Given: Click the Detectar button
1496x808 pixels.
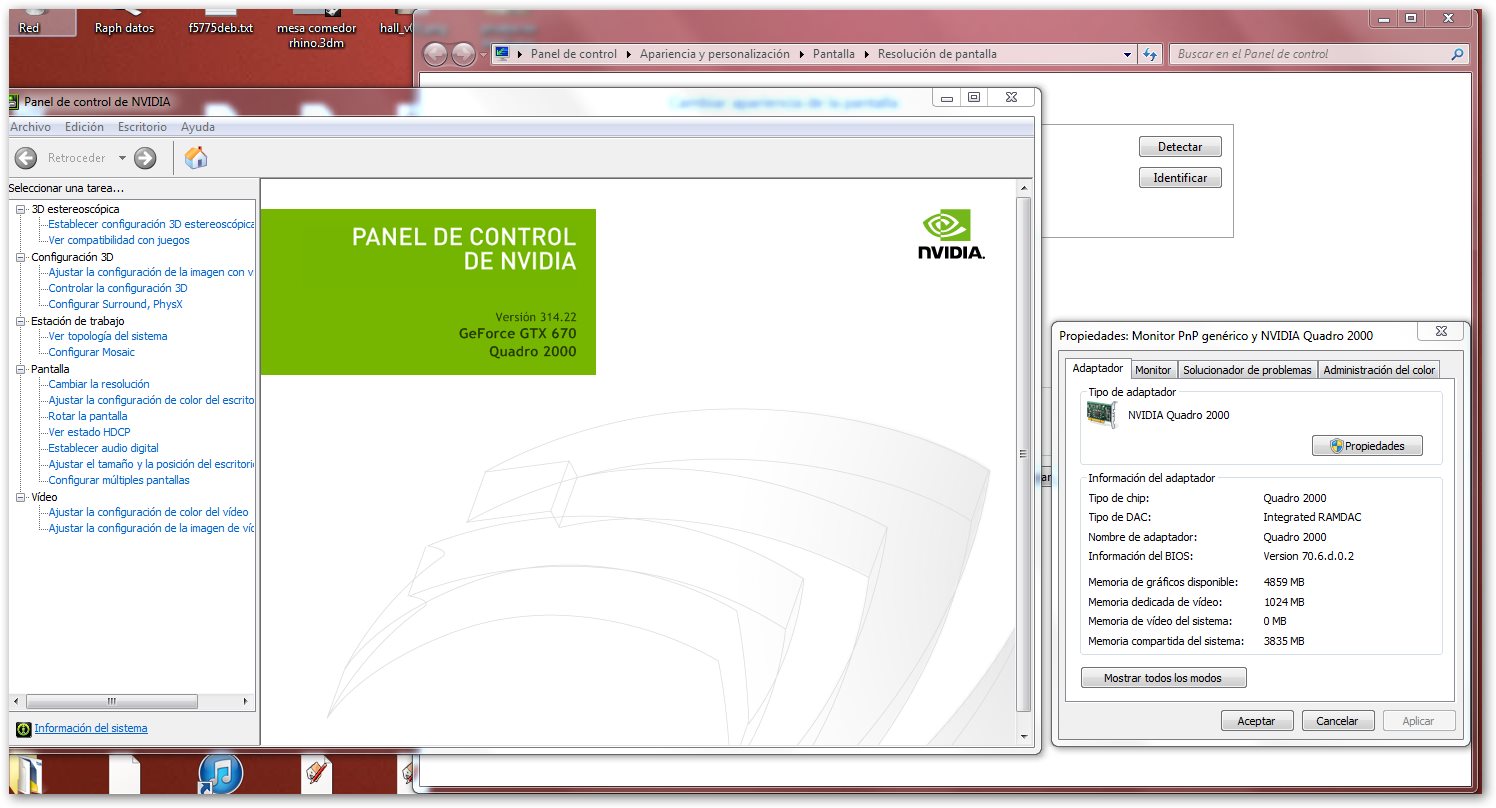Looking at the screenshot, I should click(1180, 147).
